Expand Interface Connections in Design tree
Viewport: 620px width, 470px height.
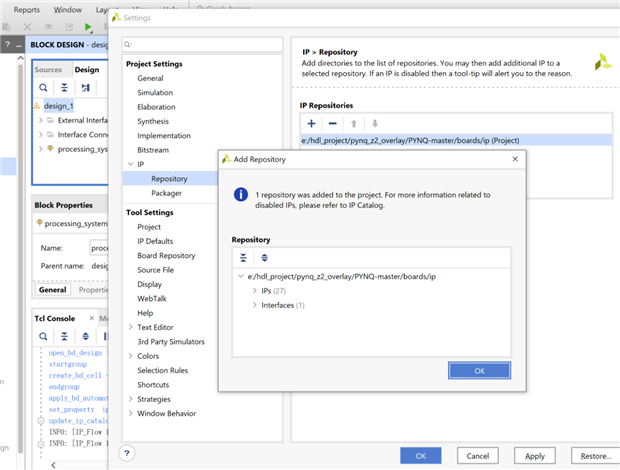(x=40, y=135)
